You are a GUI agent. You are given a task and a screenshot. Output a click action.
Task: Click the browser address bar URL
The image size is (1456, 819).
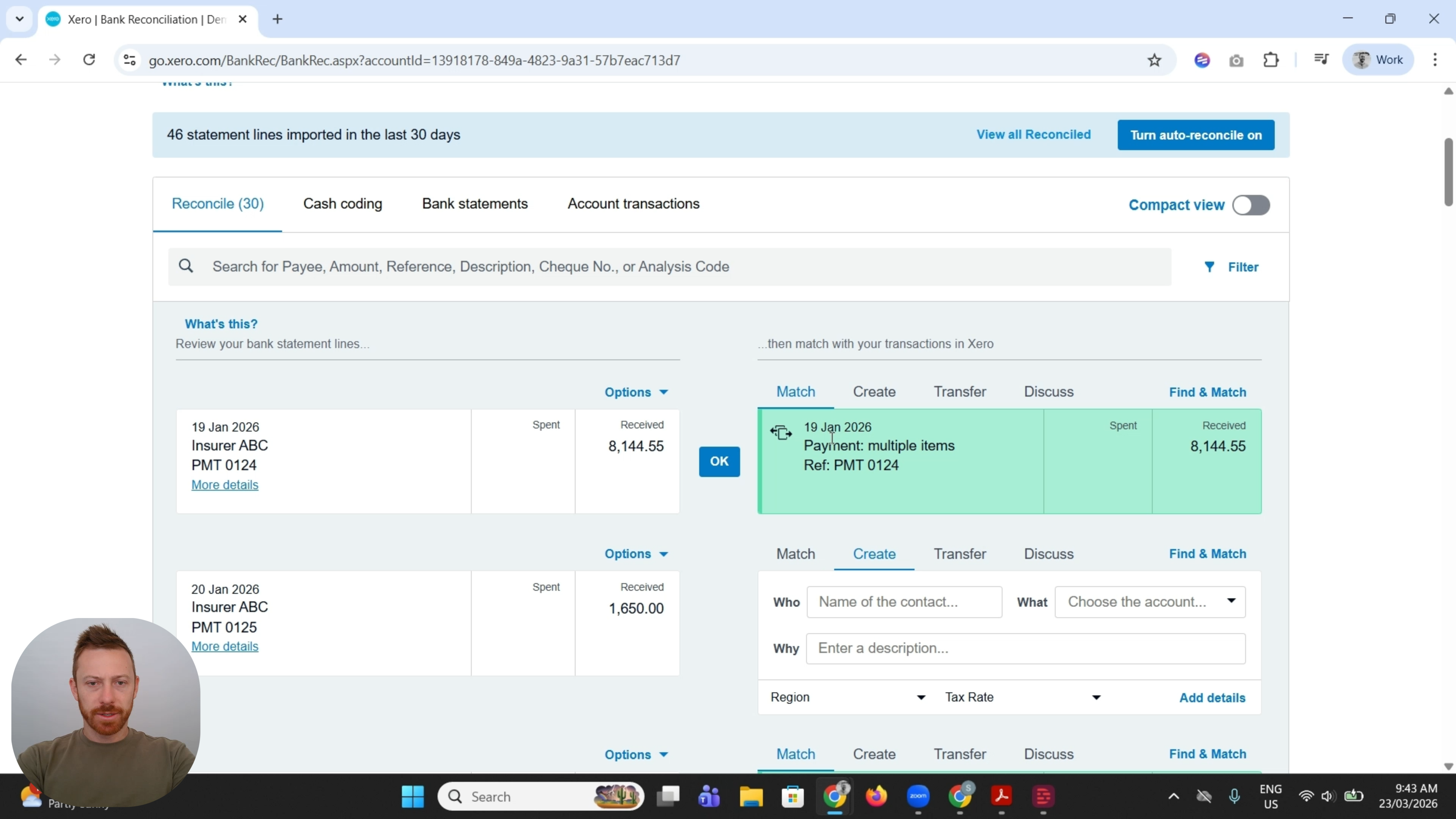(x=414, y=60)
